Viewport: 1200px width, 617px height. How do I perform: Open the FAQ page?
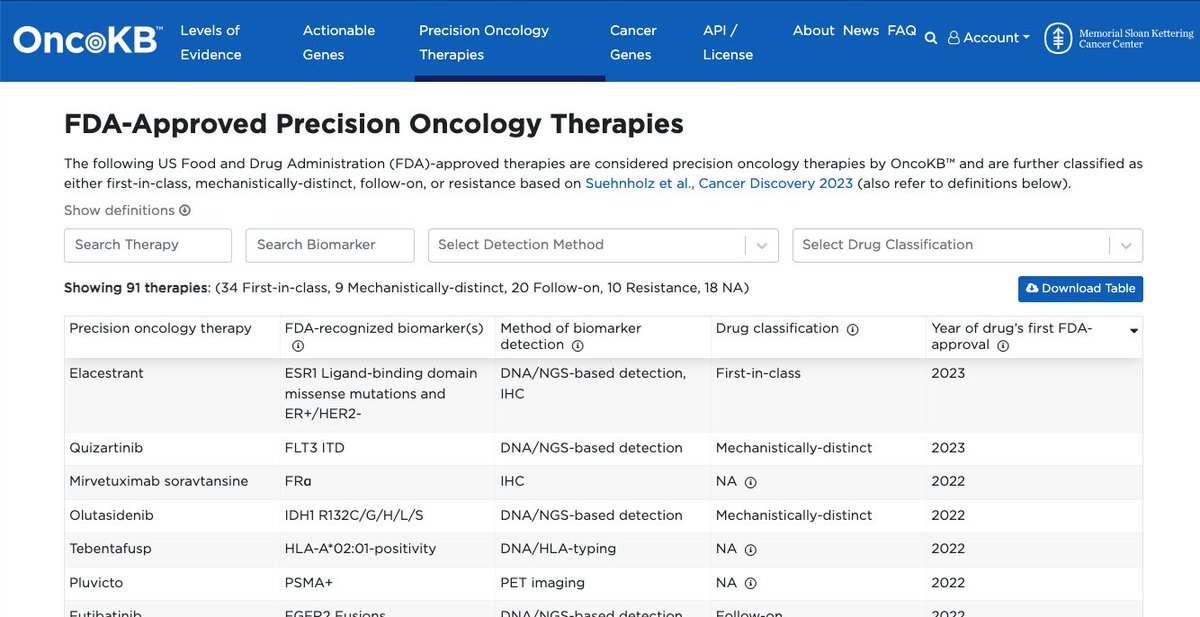coord(902,30)
